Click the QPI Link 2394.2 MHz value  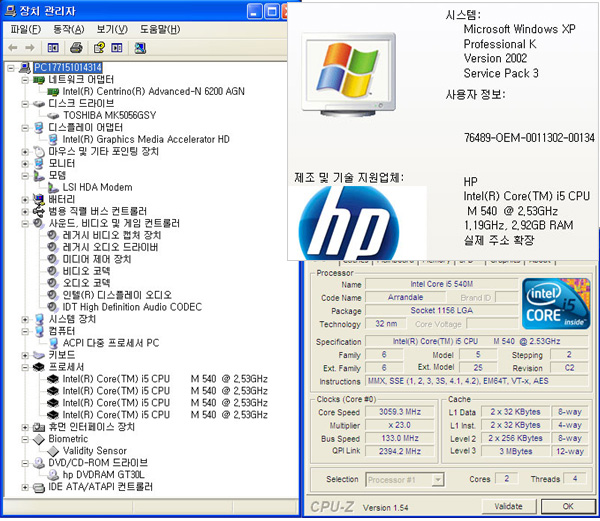400,451
